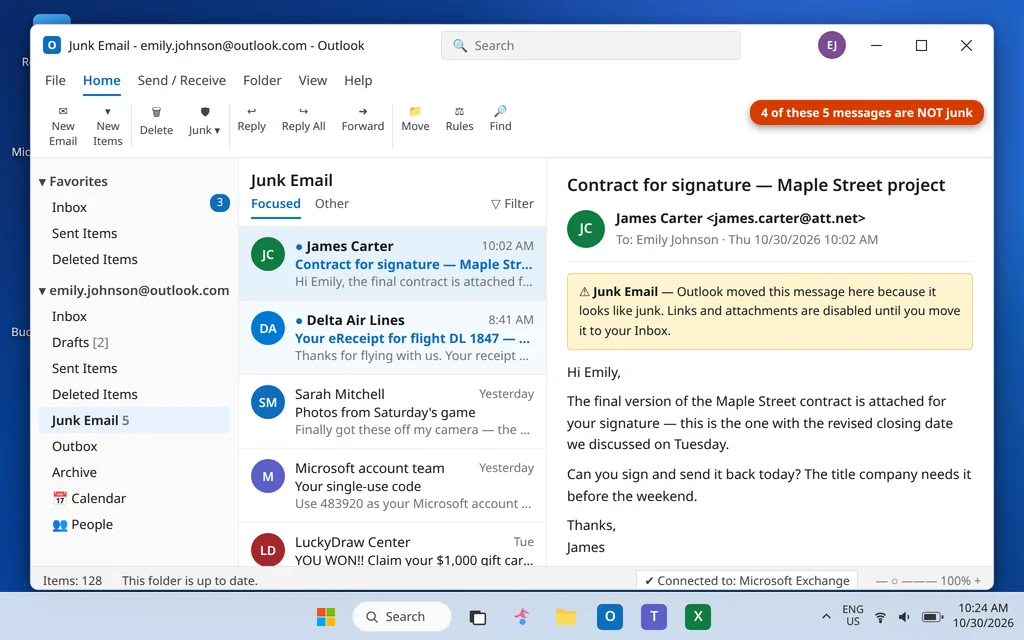Click the Forward arrow button
The image size is (1024, 640).
coord(362,119)
